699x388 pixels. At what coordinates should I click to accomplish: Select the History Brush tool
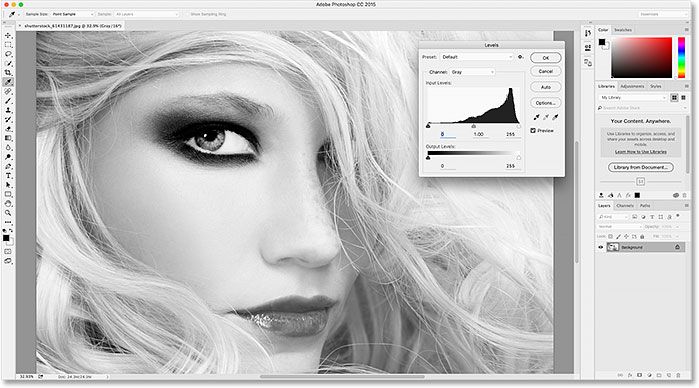(x=8, y=120)
